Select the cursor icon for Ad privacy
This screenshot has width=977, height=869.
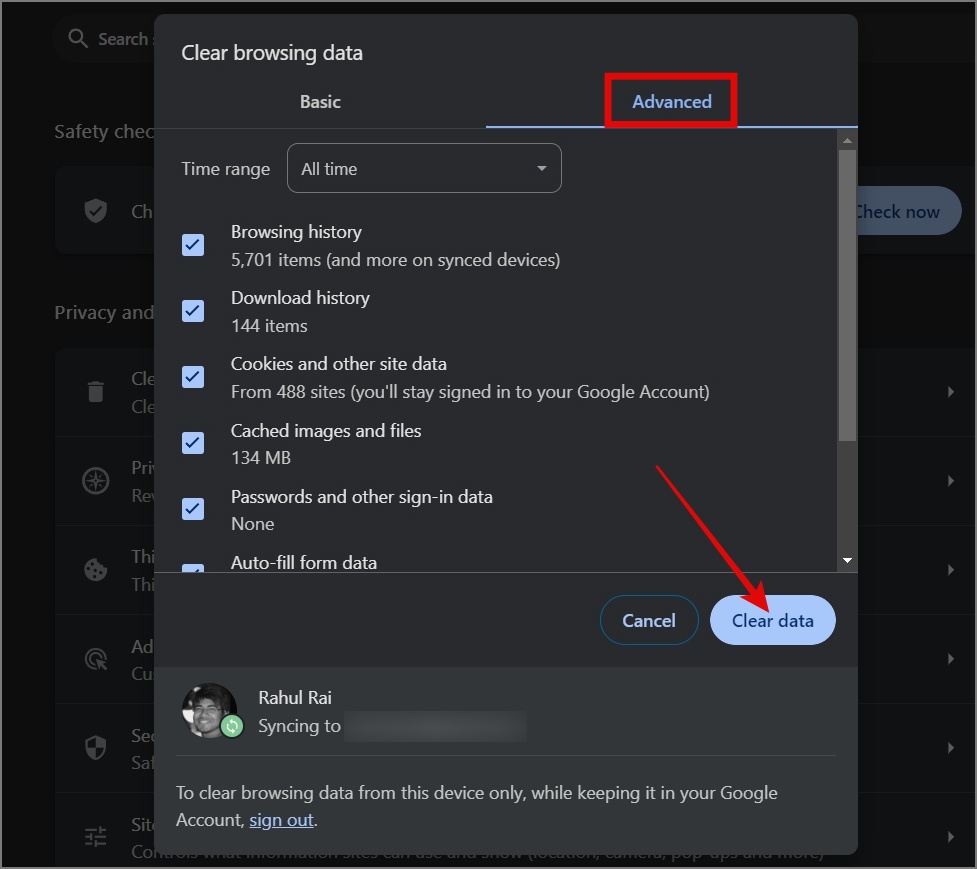click(95, 658)
